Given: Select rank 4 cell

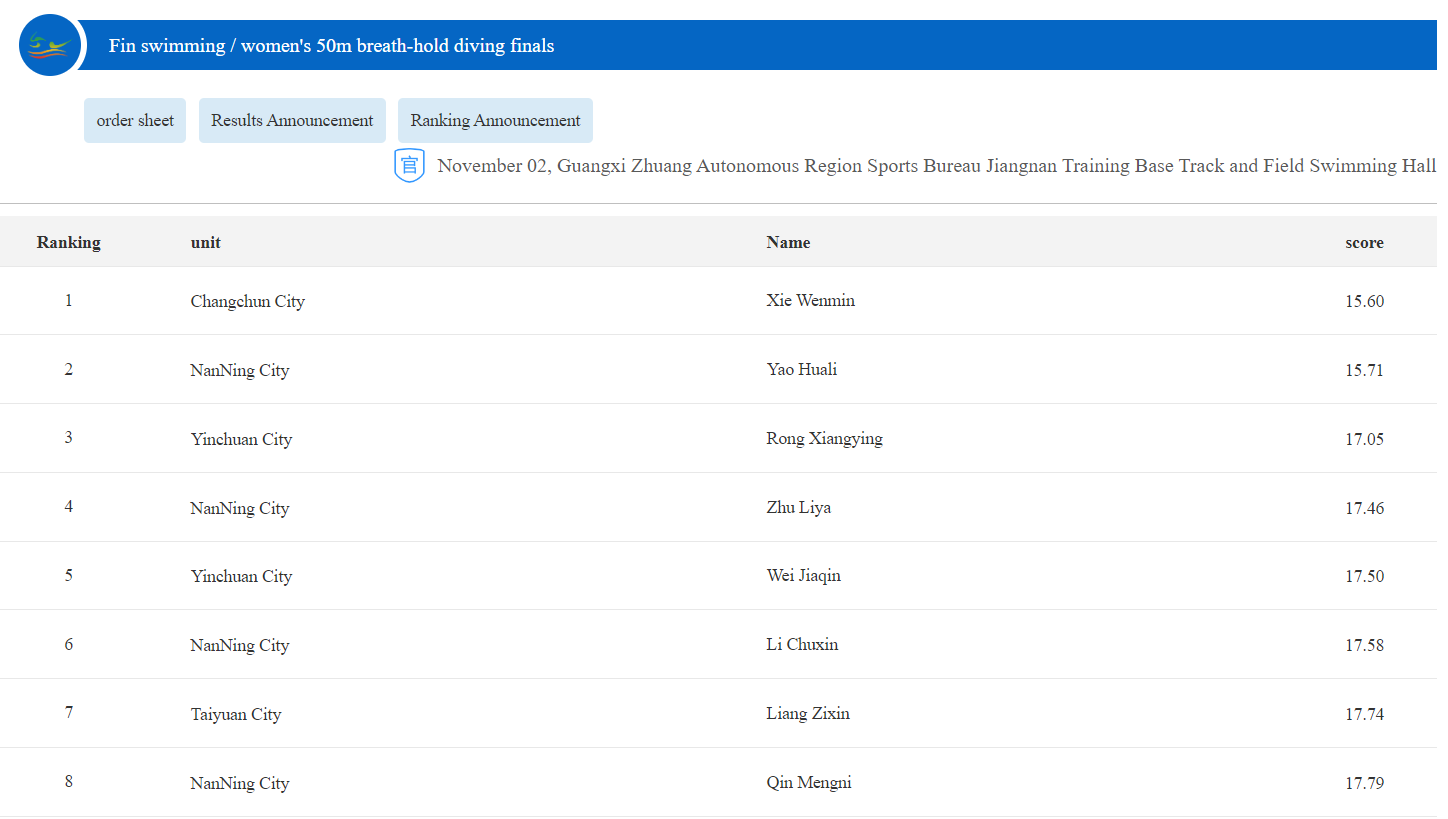Looking at the screenshot, I should 69,506.
